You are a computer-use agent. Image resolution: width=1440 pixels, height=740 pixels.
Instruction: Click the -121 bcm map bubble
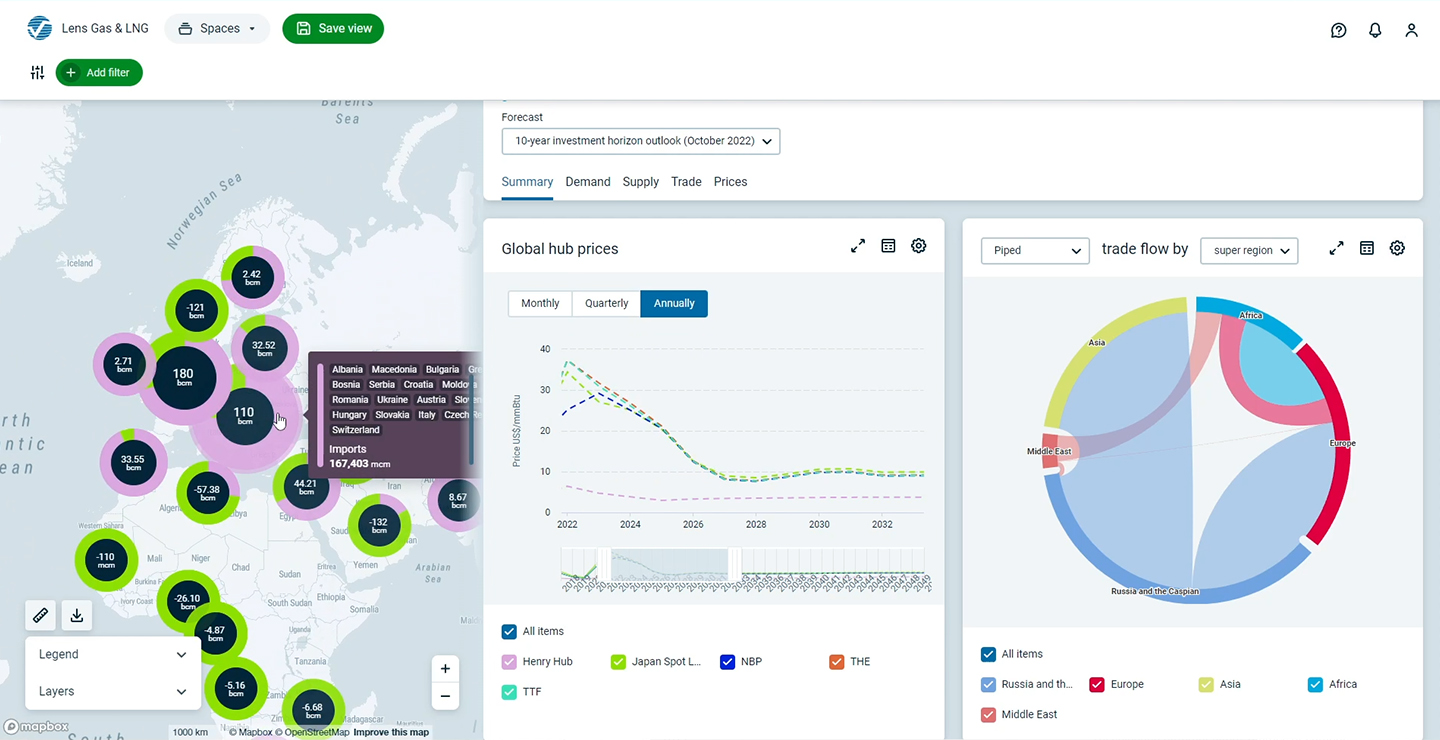pyautogui.click(x=196, y=311)
